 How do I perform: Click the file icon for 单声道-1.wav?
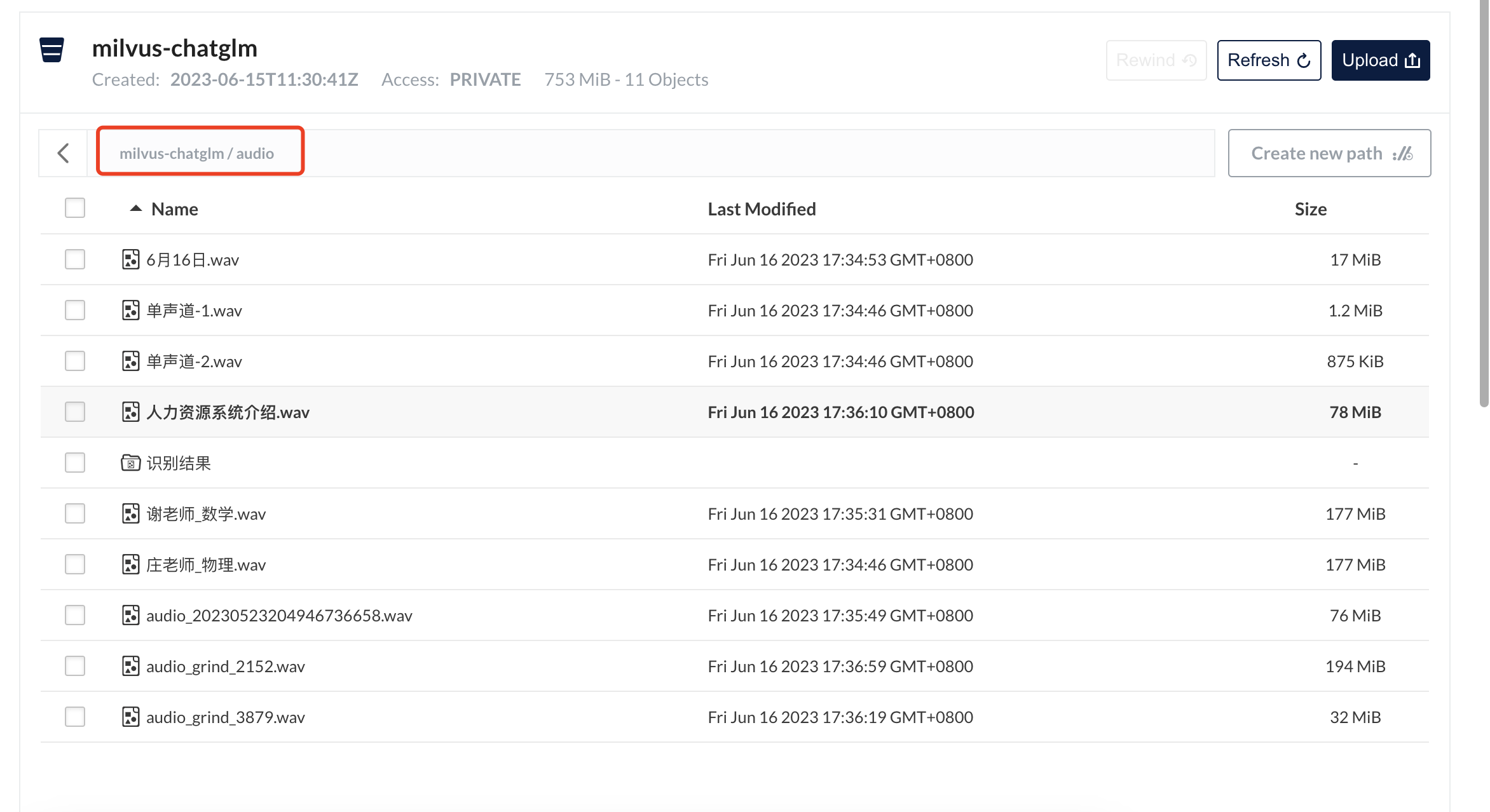(130, 310)
